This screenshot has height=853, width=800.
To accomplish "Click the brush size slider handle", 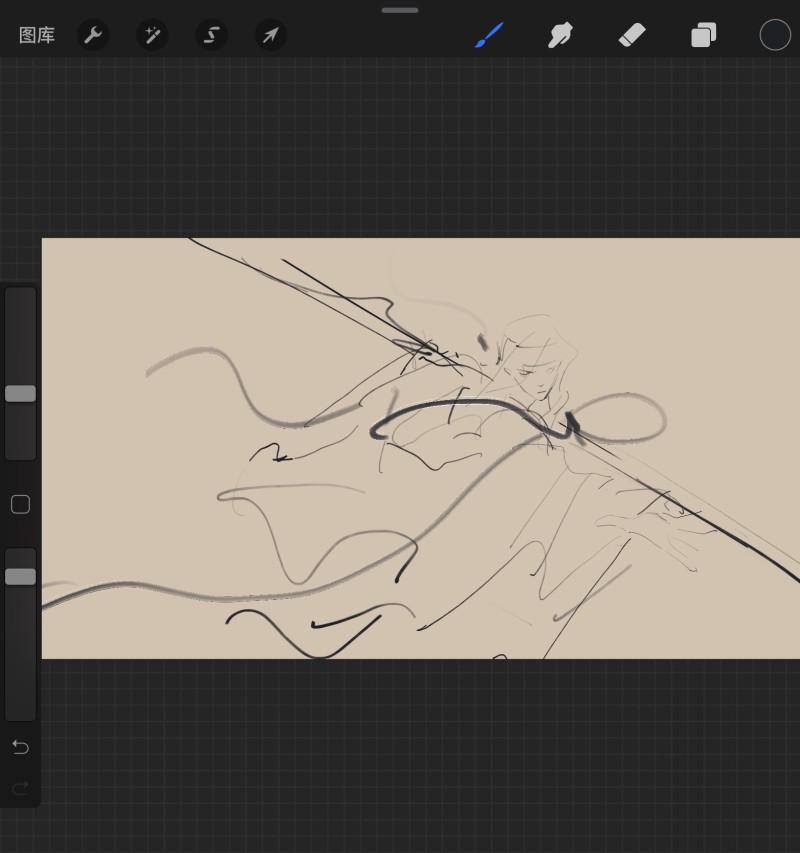I will [x=21, y=394].
